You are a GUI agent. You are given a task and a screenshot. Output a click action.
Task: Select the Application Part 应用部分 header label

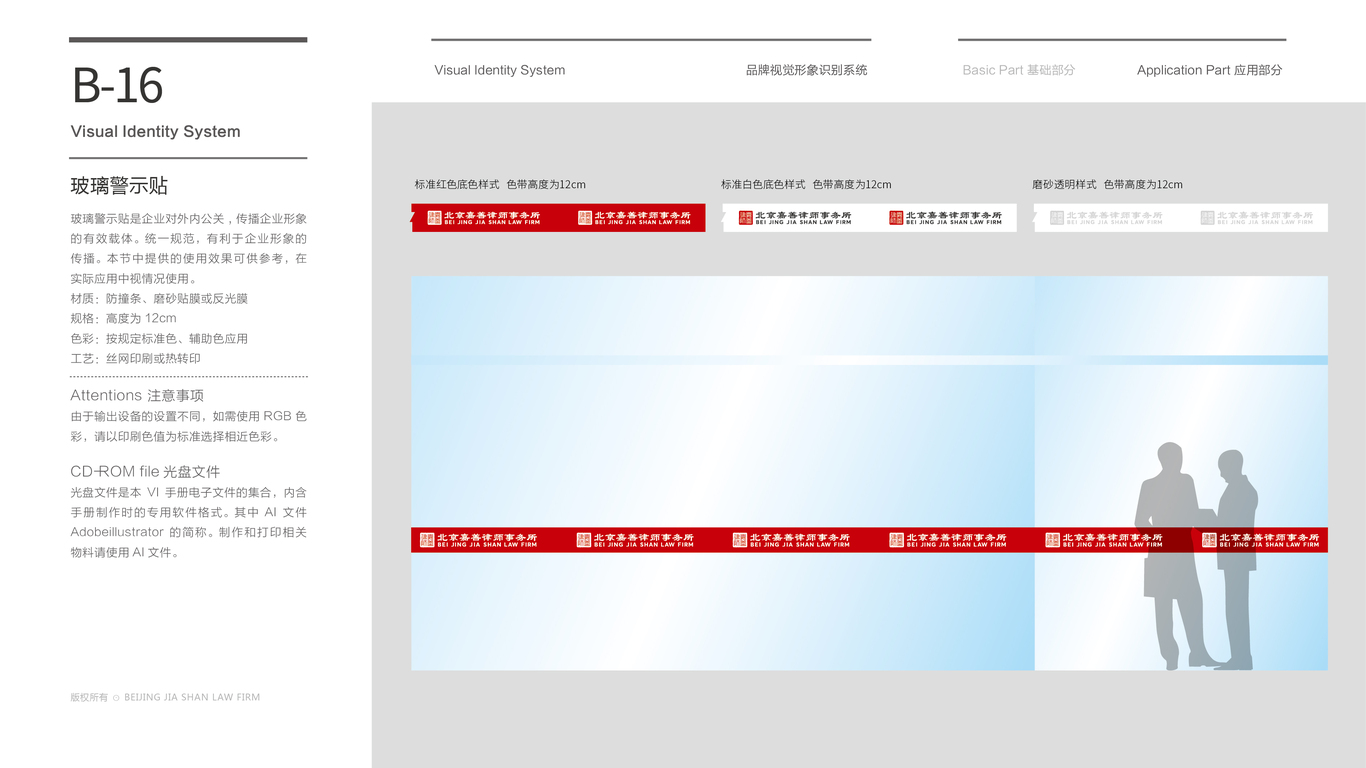1209,70
